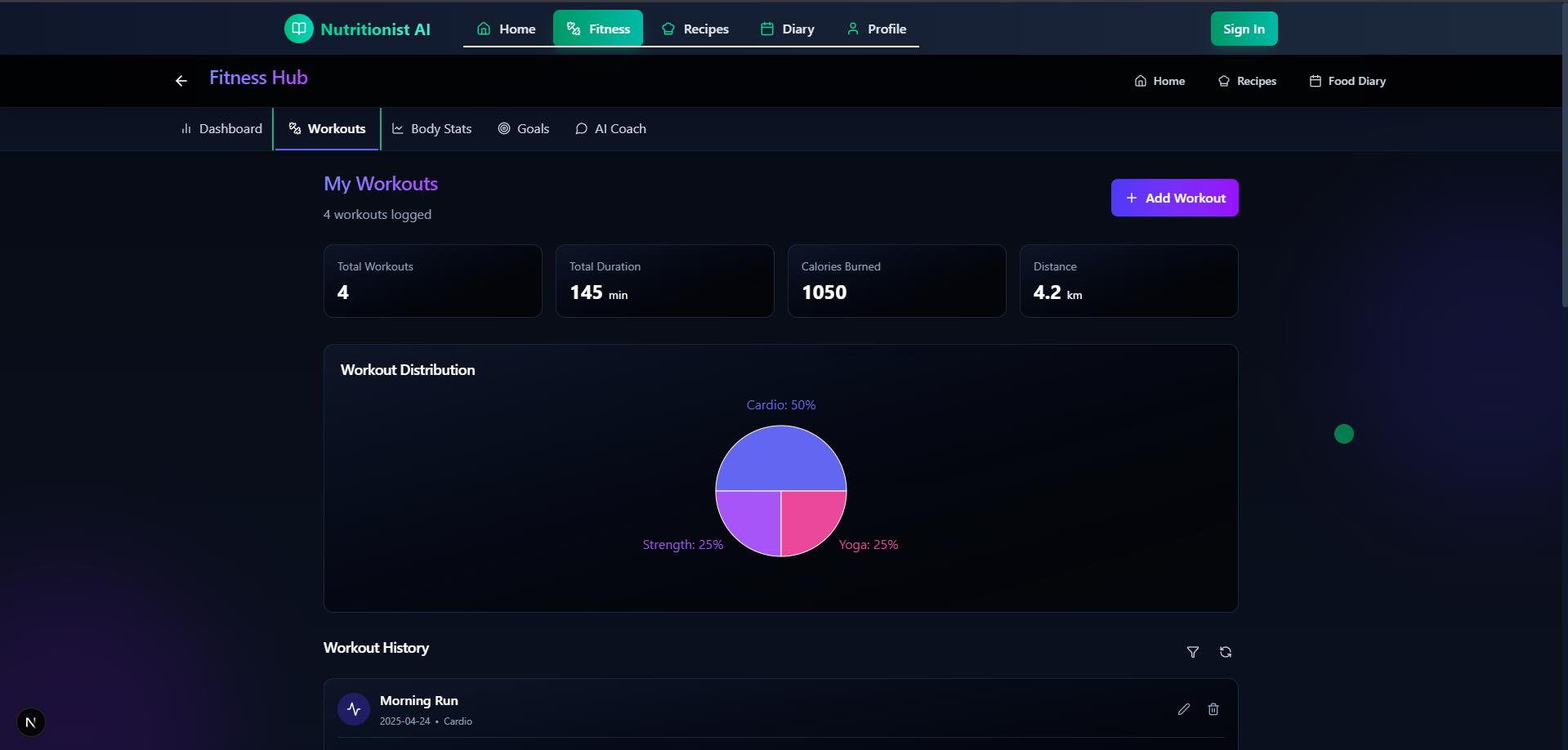Select the Workouts tab

[327, 129]
